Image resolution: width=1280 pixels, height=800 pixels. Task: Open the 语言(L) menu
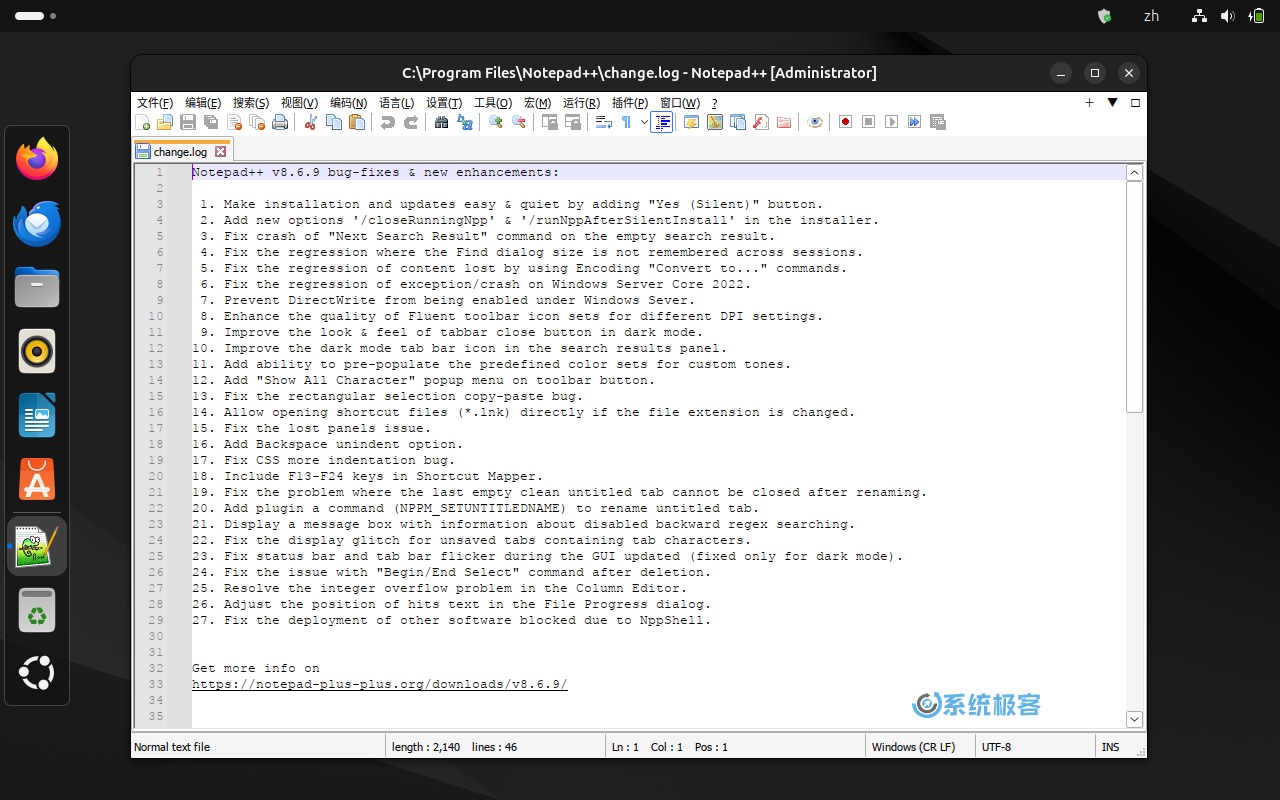[x=397, y=103]
